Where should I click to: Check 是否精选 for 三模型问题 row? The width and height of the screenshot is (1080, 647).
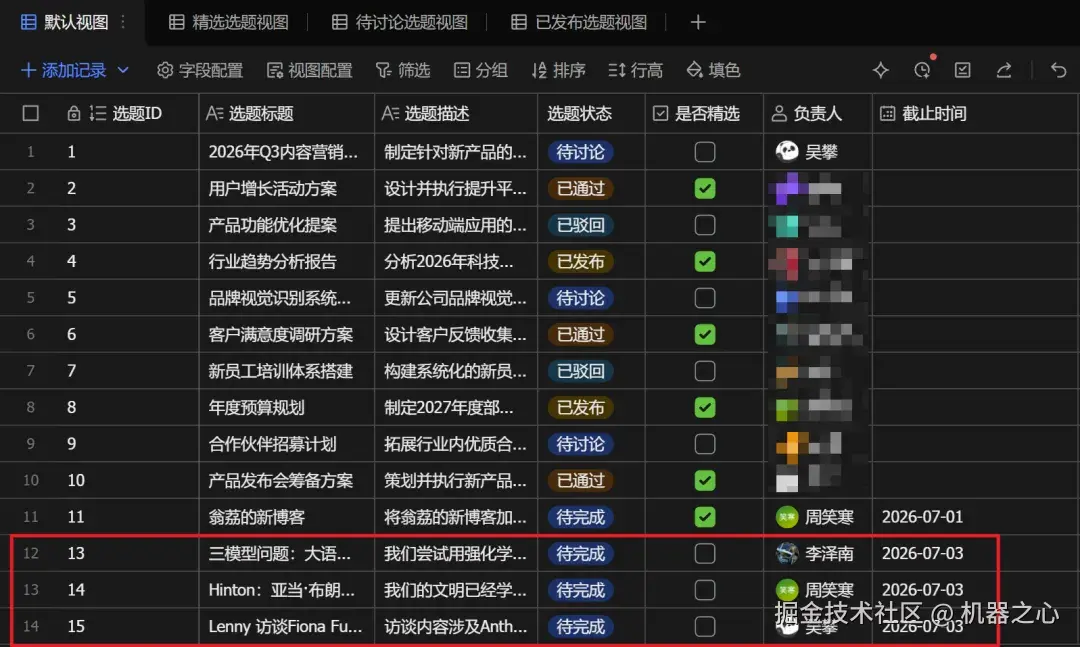click(x=705, y=553)
